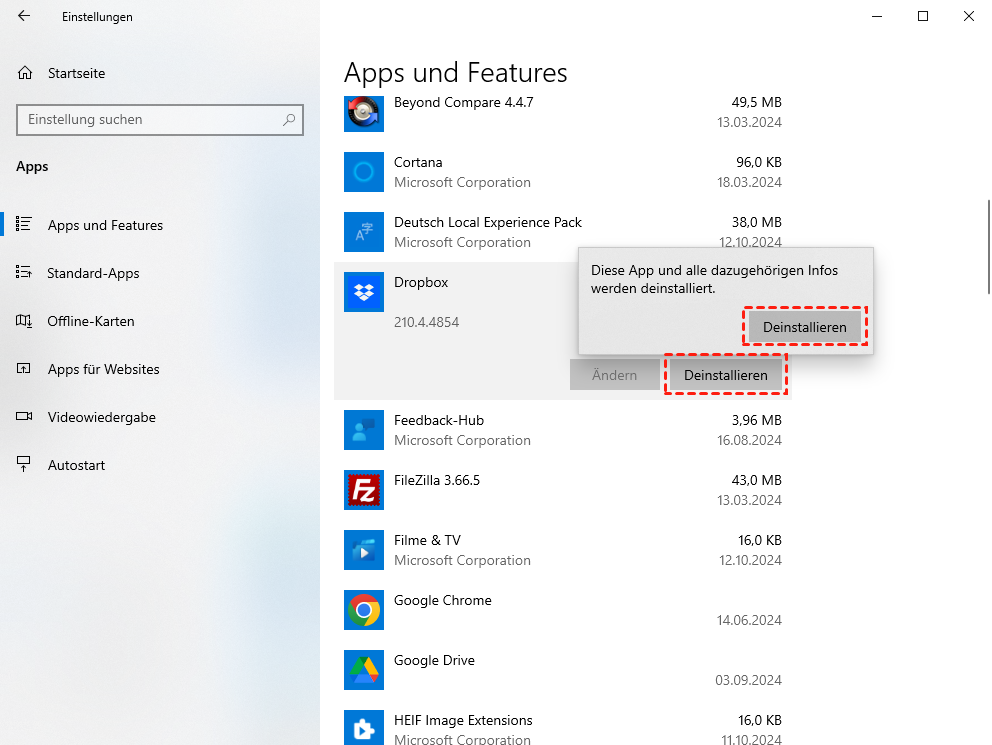Click the Apps und Features heading

(x=456, y=73)
